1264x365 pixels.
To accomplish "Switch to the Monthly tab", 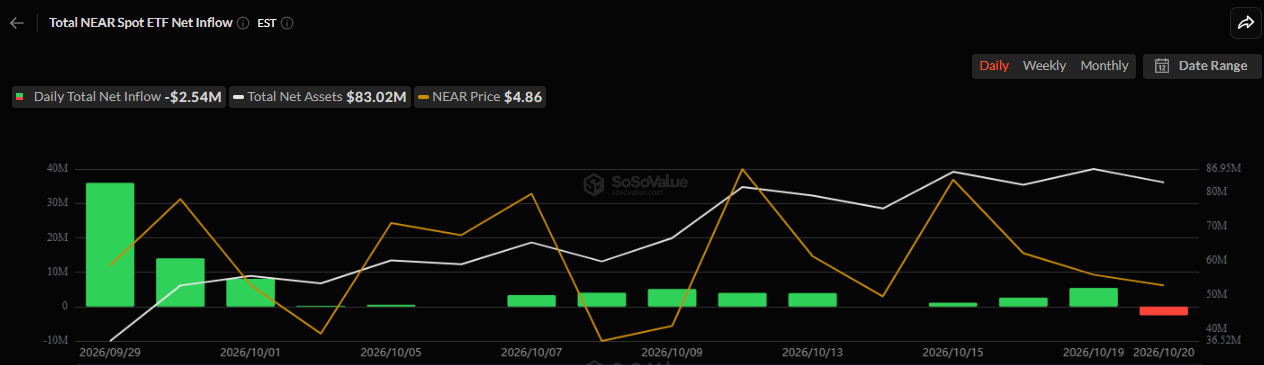I will [1104, 66].
